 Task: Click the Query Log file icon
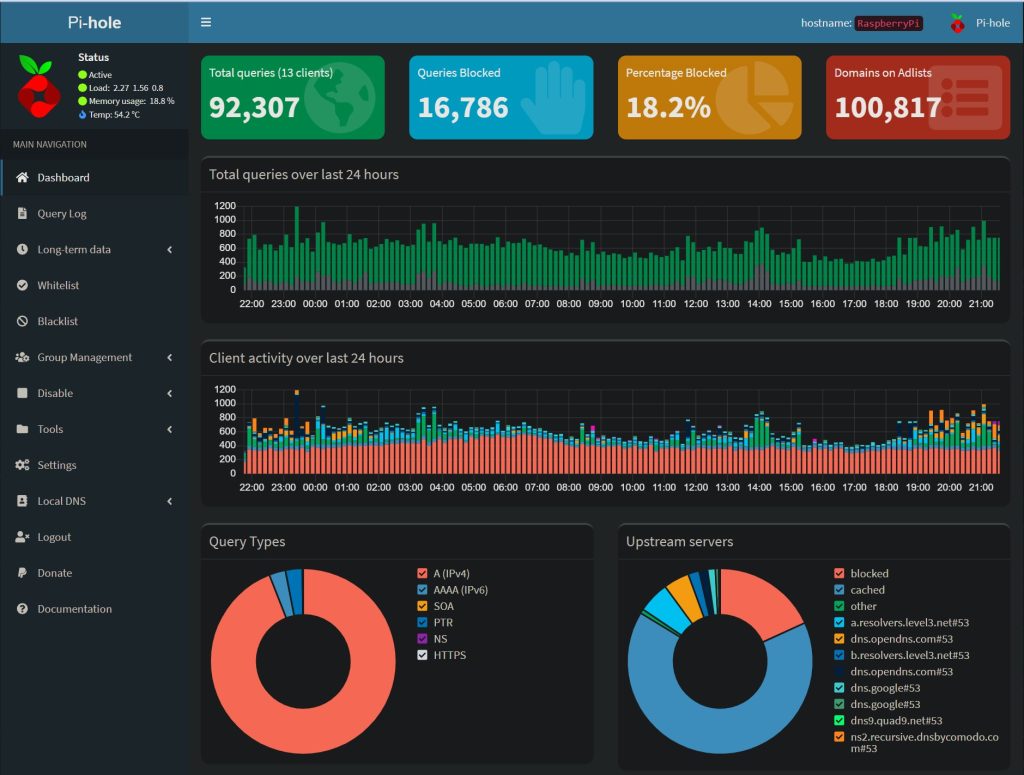click(x=22, y=214)
